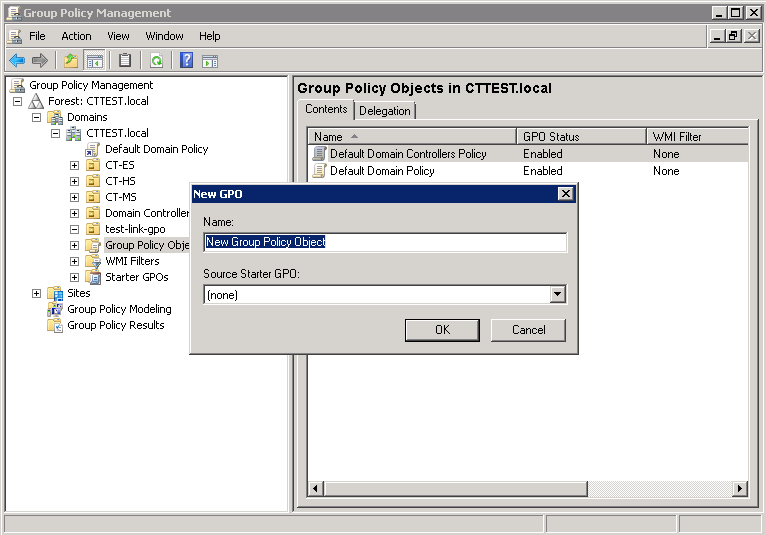Toggle Show/Hide Console Tree icon
The width and height of the screenshot is (766, 535).
[x=95, y=60]
